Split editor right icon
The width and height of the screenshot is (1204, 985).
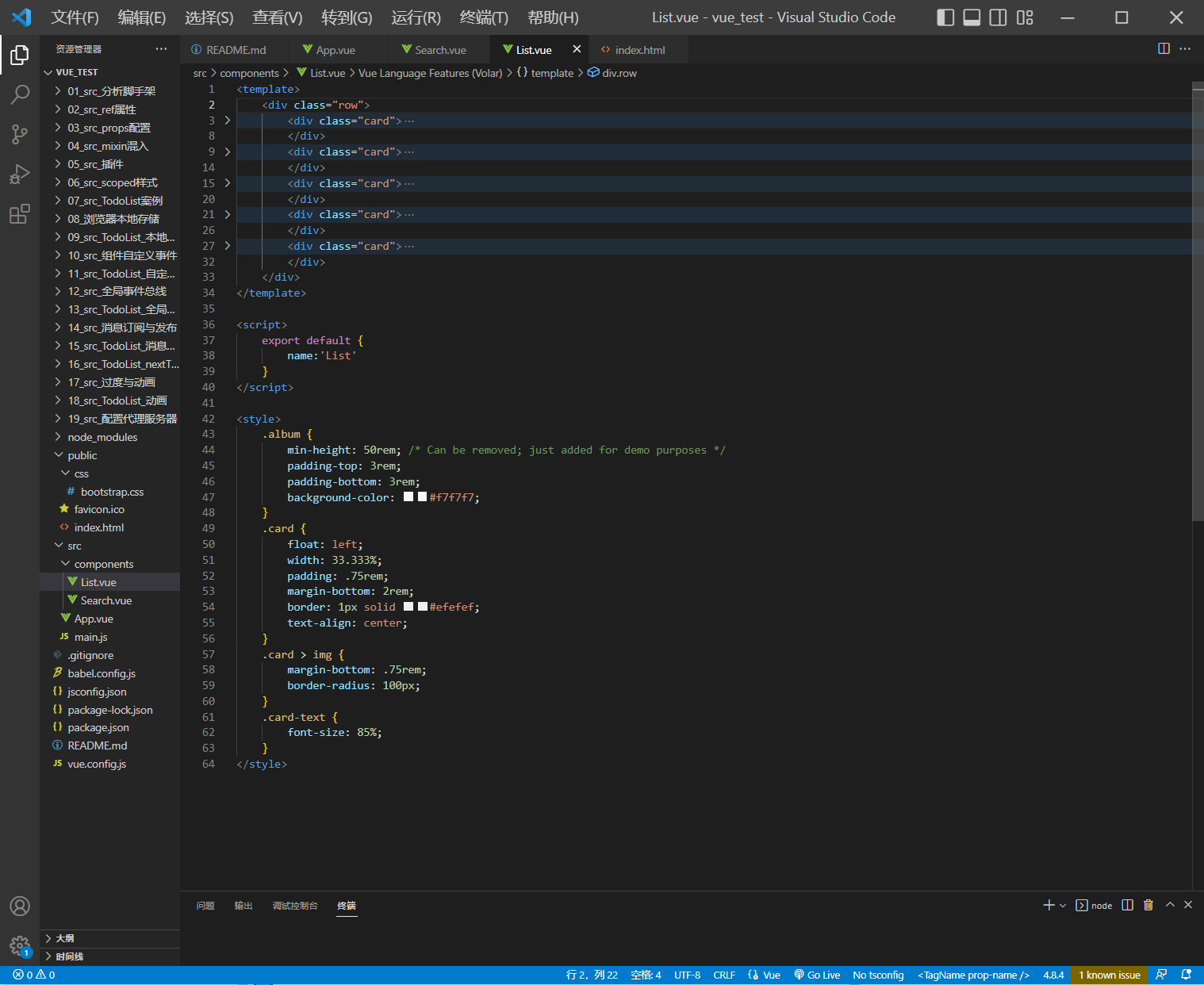1164,48
